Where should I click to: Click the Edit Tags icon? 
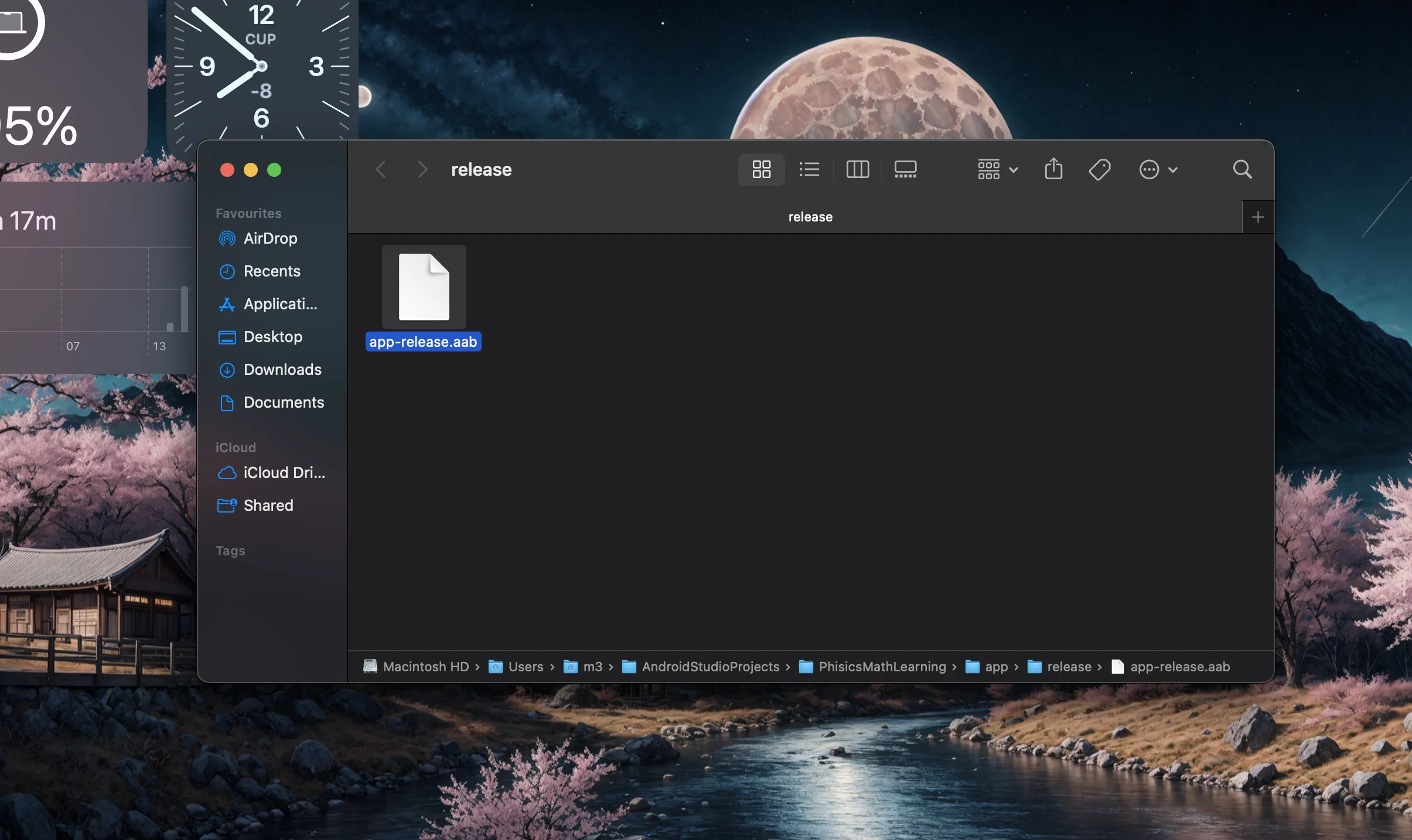click(1100, 170)
